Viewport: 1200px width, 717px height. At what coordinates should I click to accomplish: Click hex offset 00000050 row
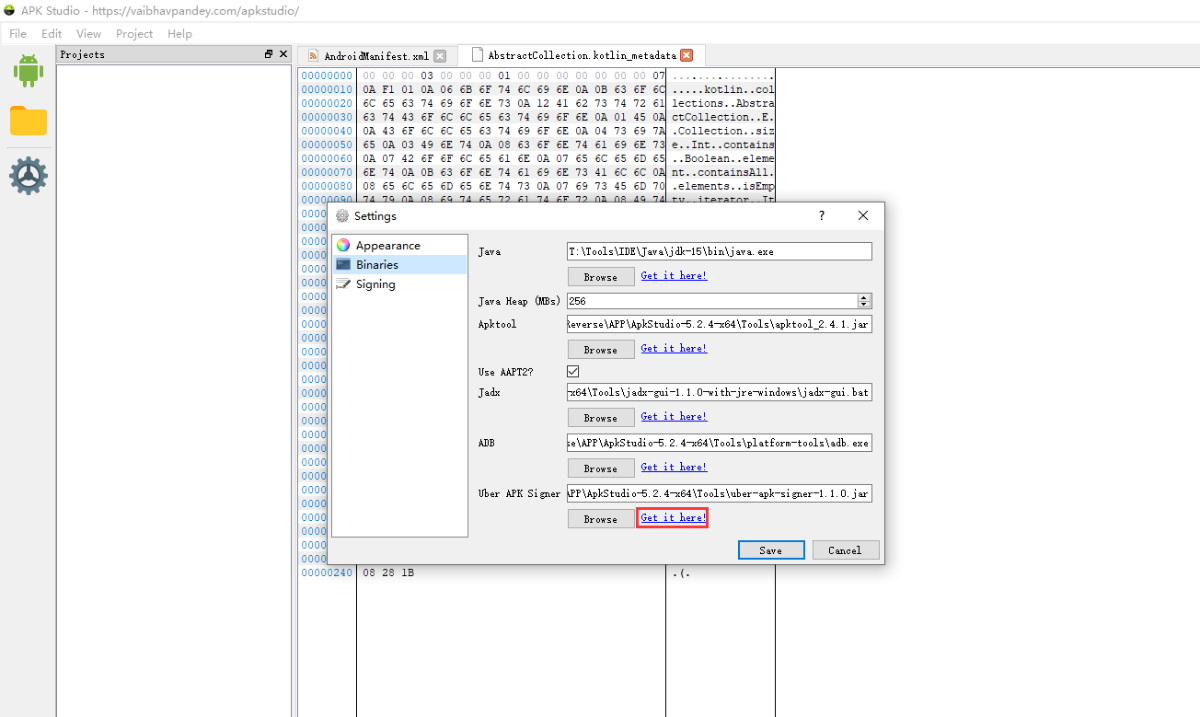[x=327, y=145]
